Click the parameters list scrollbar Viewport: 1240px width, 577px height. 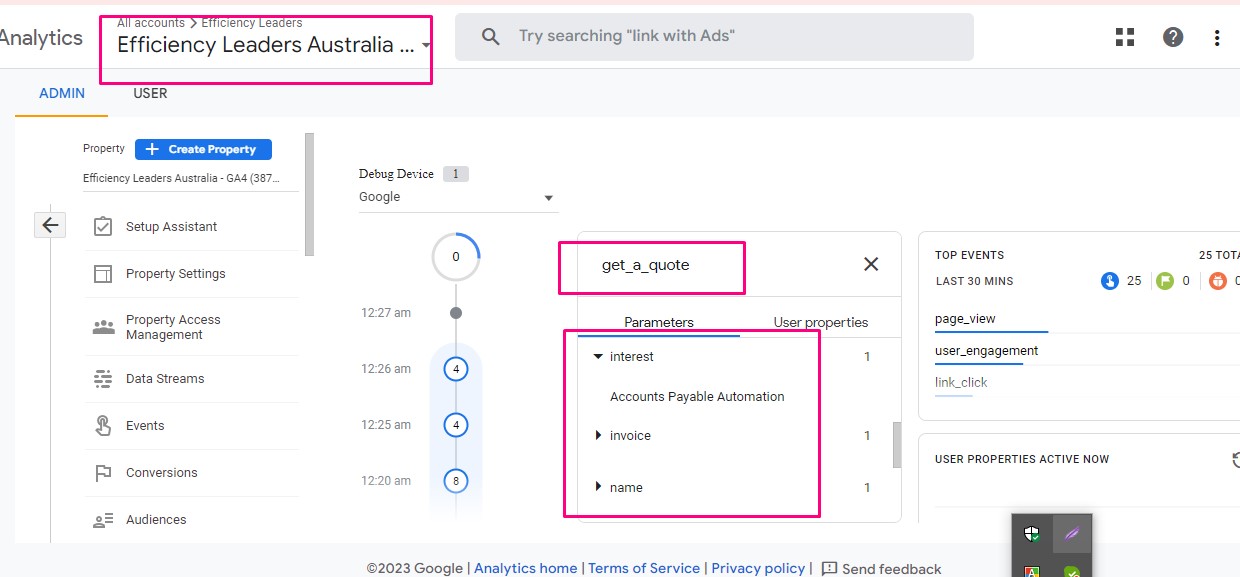click(x=897, y=445)
